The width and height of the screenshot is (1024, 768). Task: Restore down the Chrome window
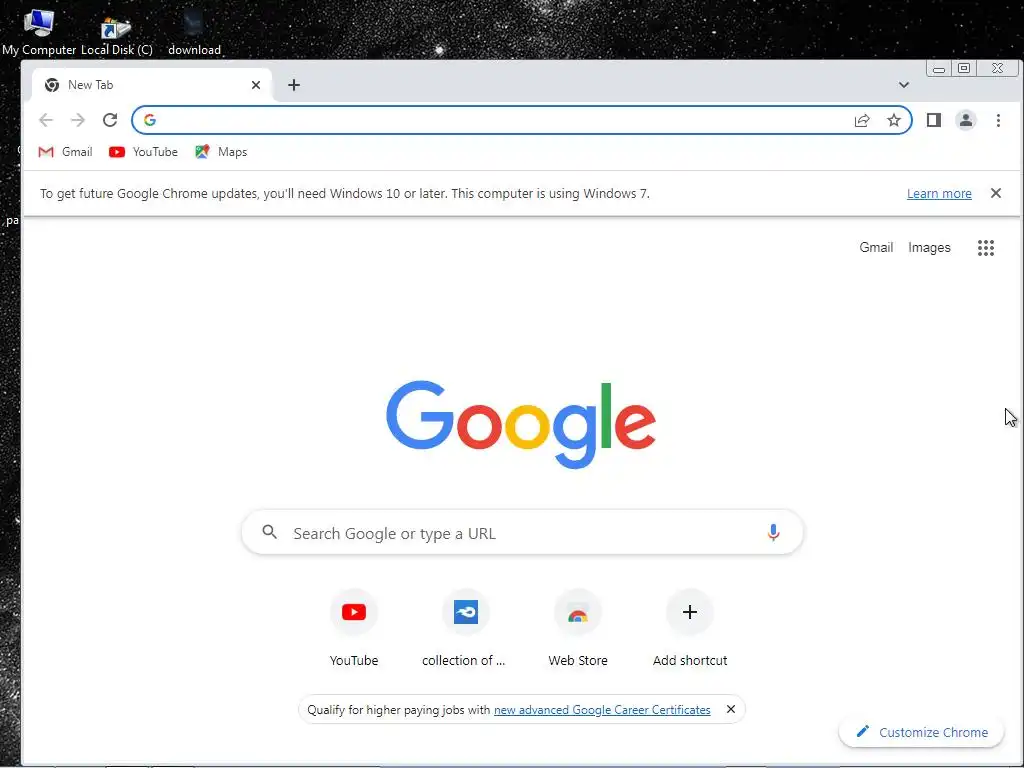[x=964, y=68]
